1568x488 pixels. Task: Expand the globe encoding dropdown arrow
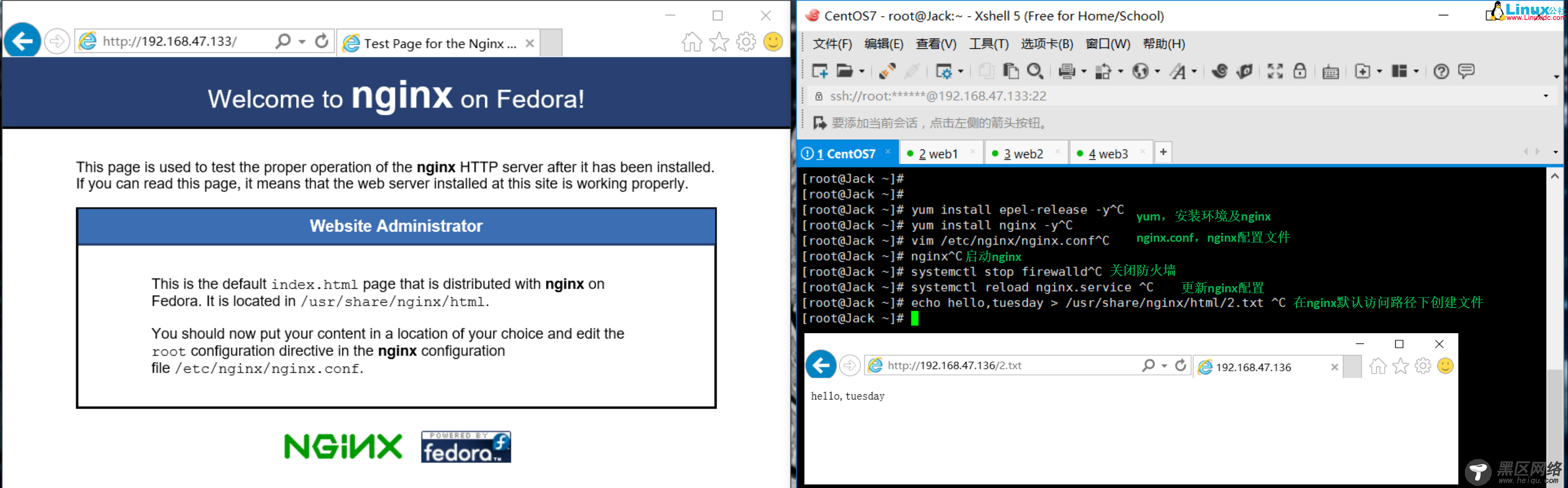click(1157, 72)
